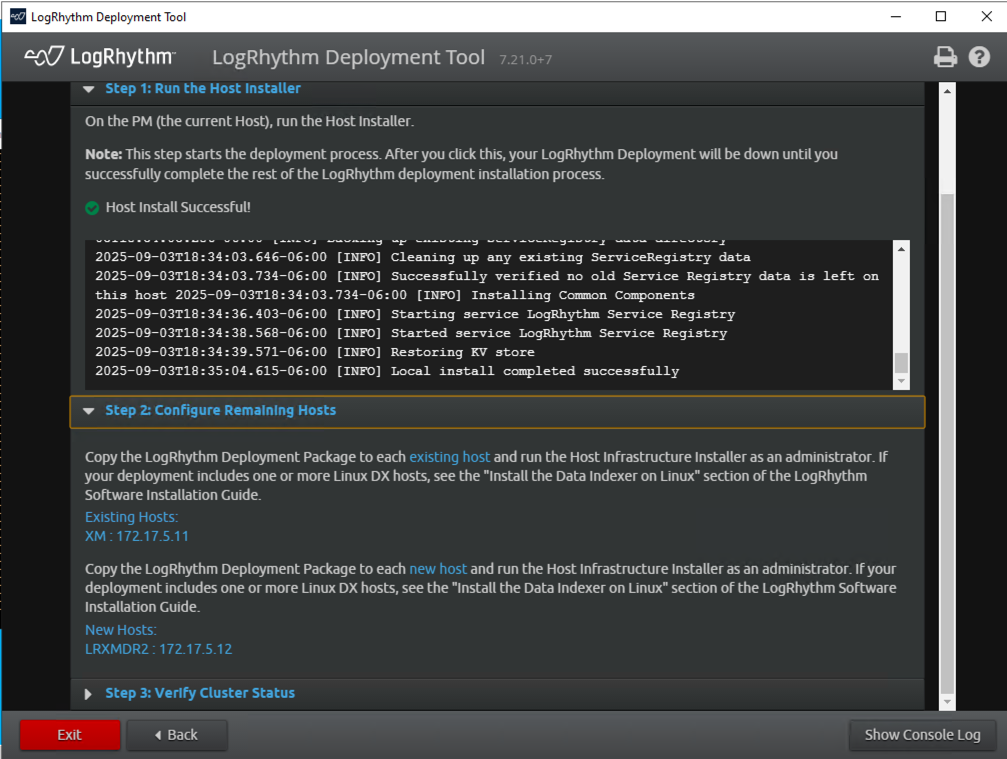
Task: Maximize the Deployment Tool window
Action: pyautogui.click(x=941, y=17)
